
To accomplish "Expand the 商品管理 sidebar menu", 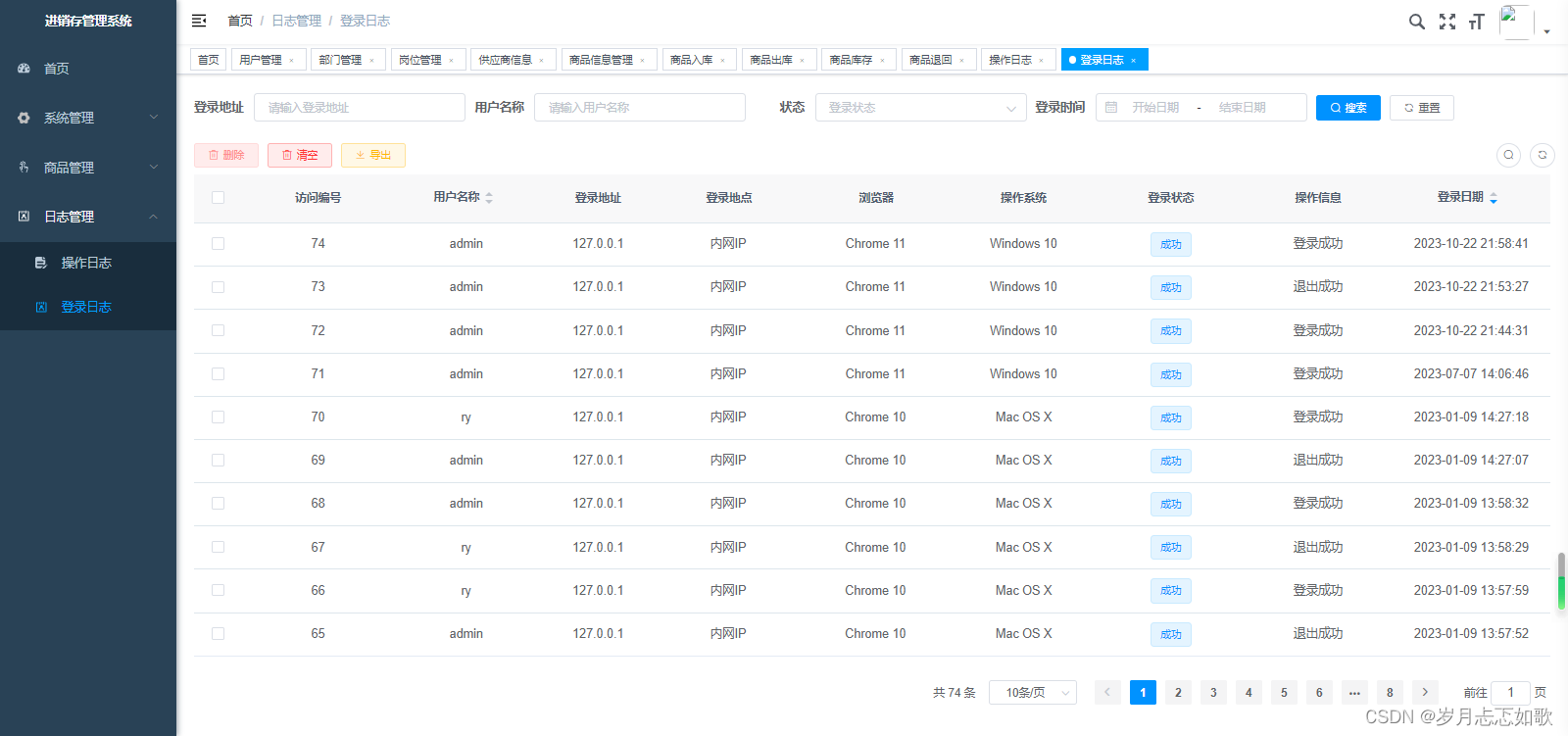I will click(x=88, y=168).
